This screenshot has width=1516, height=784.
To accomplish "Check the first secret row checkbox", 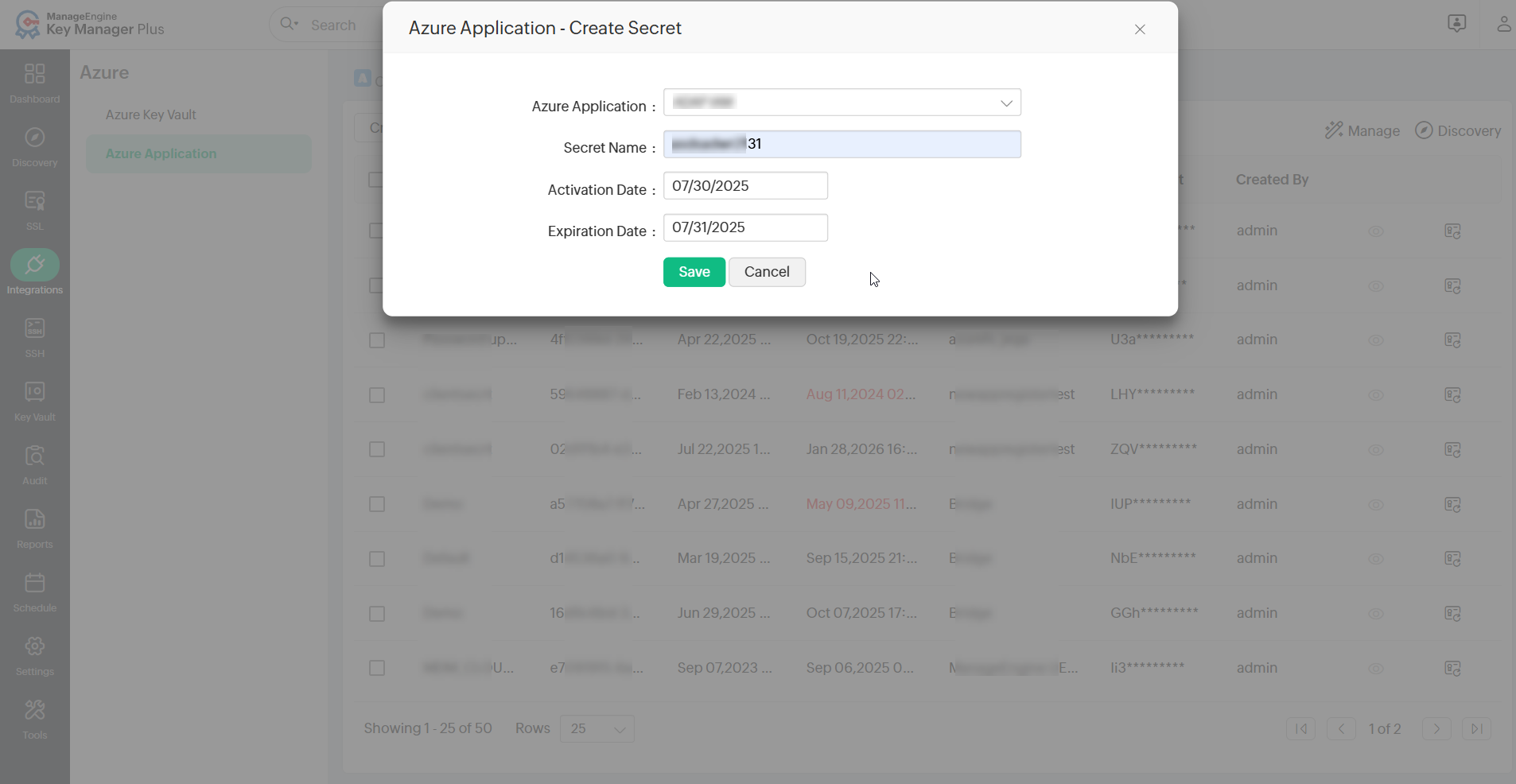I will [x=376, y=231].
